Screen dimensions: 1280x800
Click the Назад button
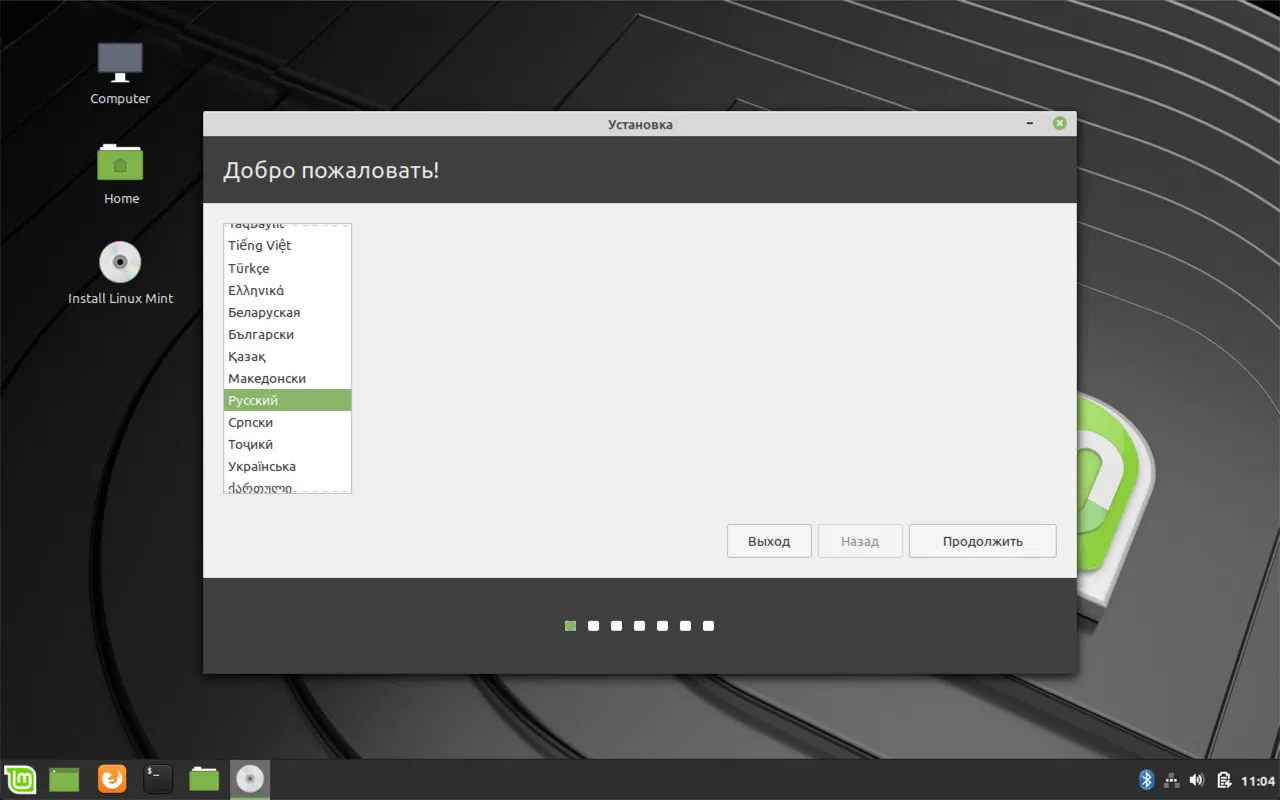[x=860, y=541]
